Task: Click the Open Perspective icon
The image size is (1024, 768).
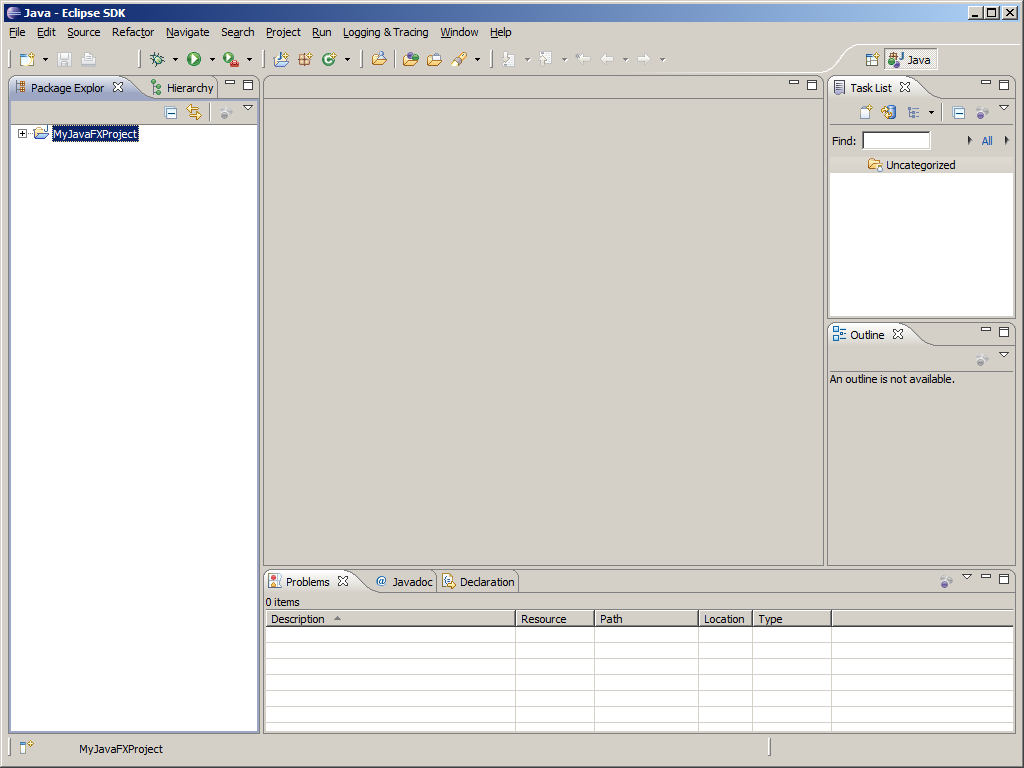Action: click(871, 60)
